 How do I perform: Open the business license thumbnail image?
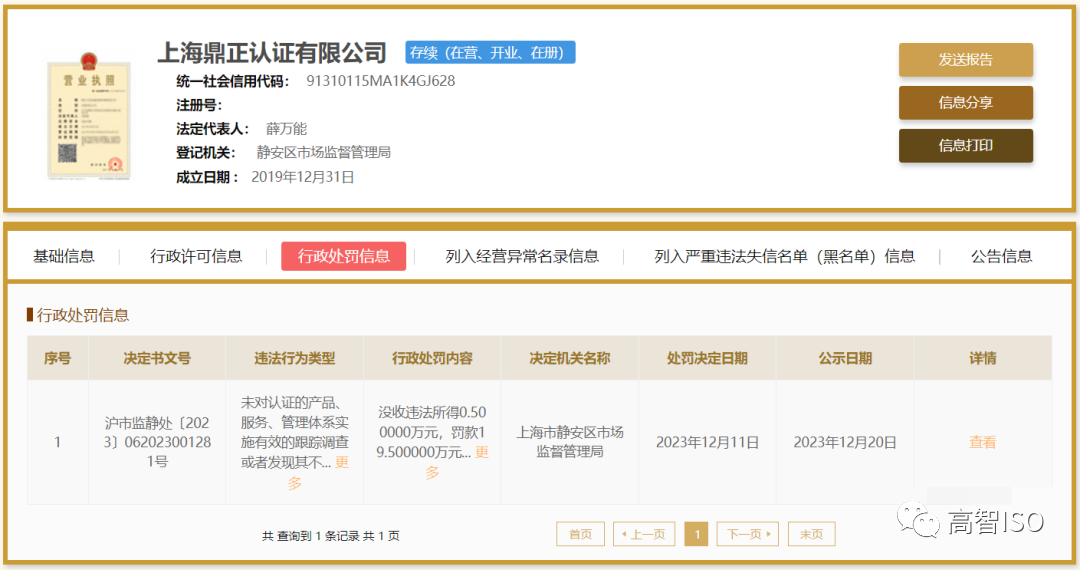pos(88,116)
